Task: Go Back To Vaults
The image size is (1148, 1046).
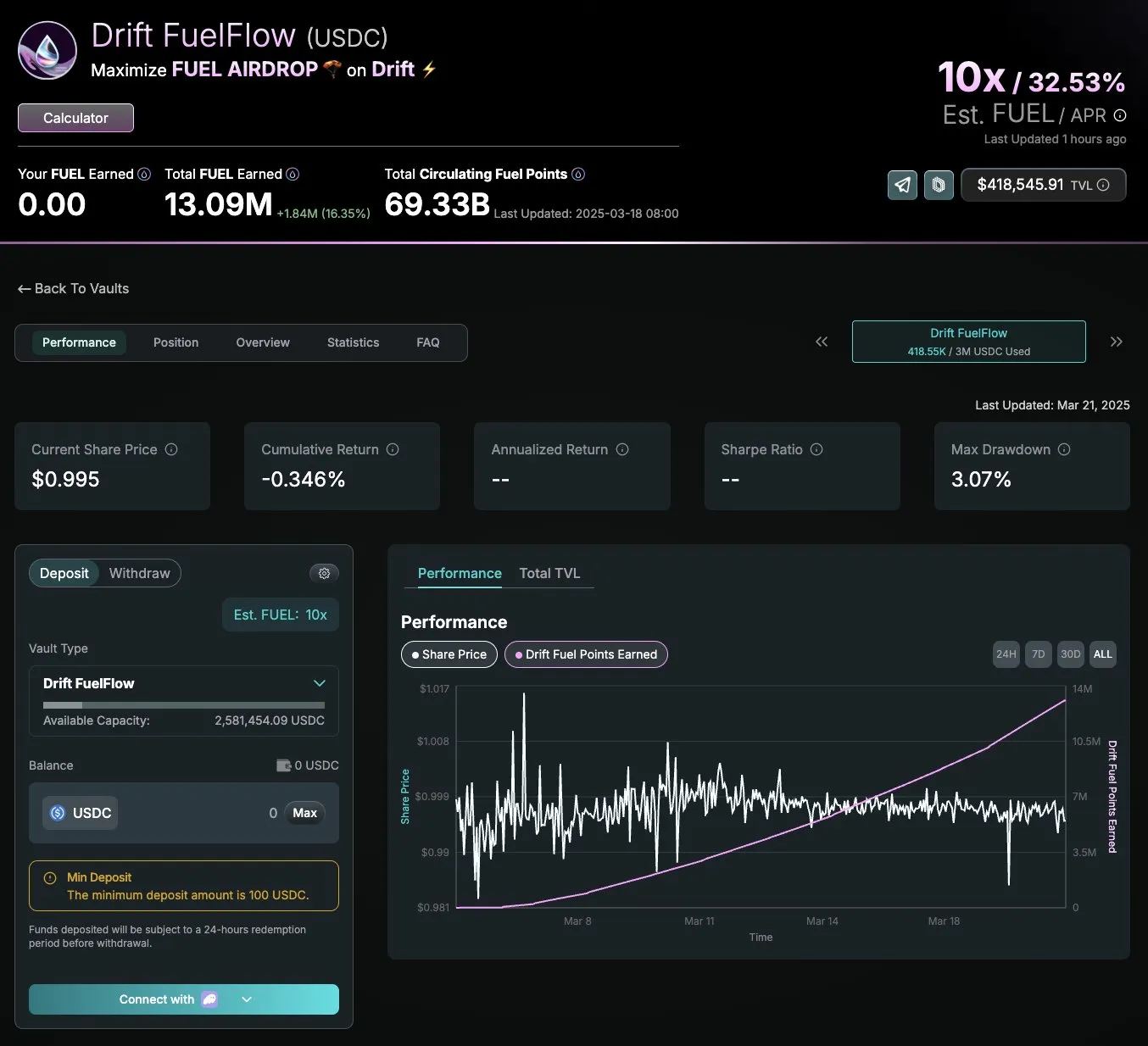Action: tap(74, 288)
